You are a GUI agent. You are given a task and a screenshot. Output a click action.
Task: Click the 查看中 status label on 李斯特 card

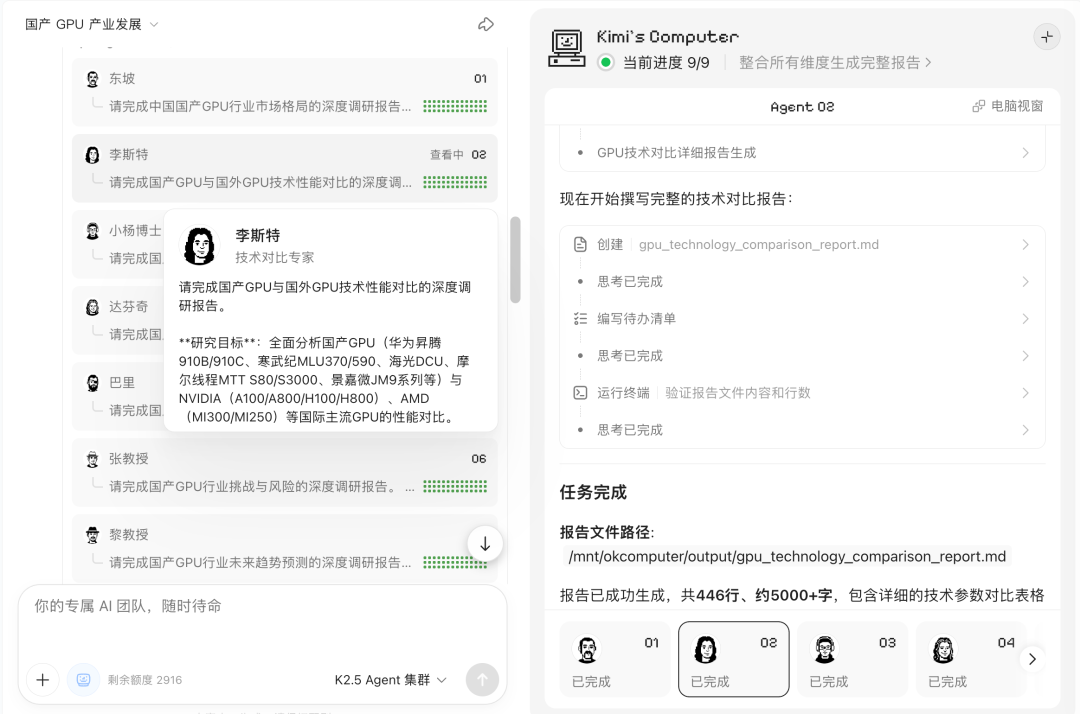[446, 155]
